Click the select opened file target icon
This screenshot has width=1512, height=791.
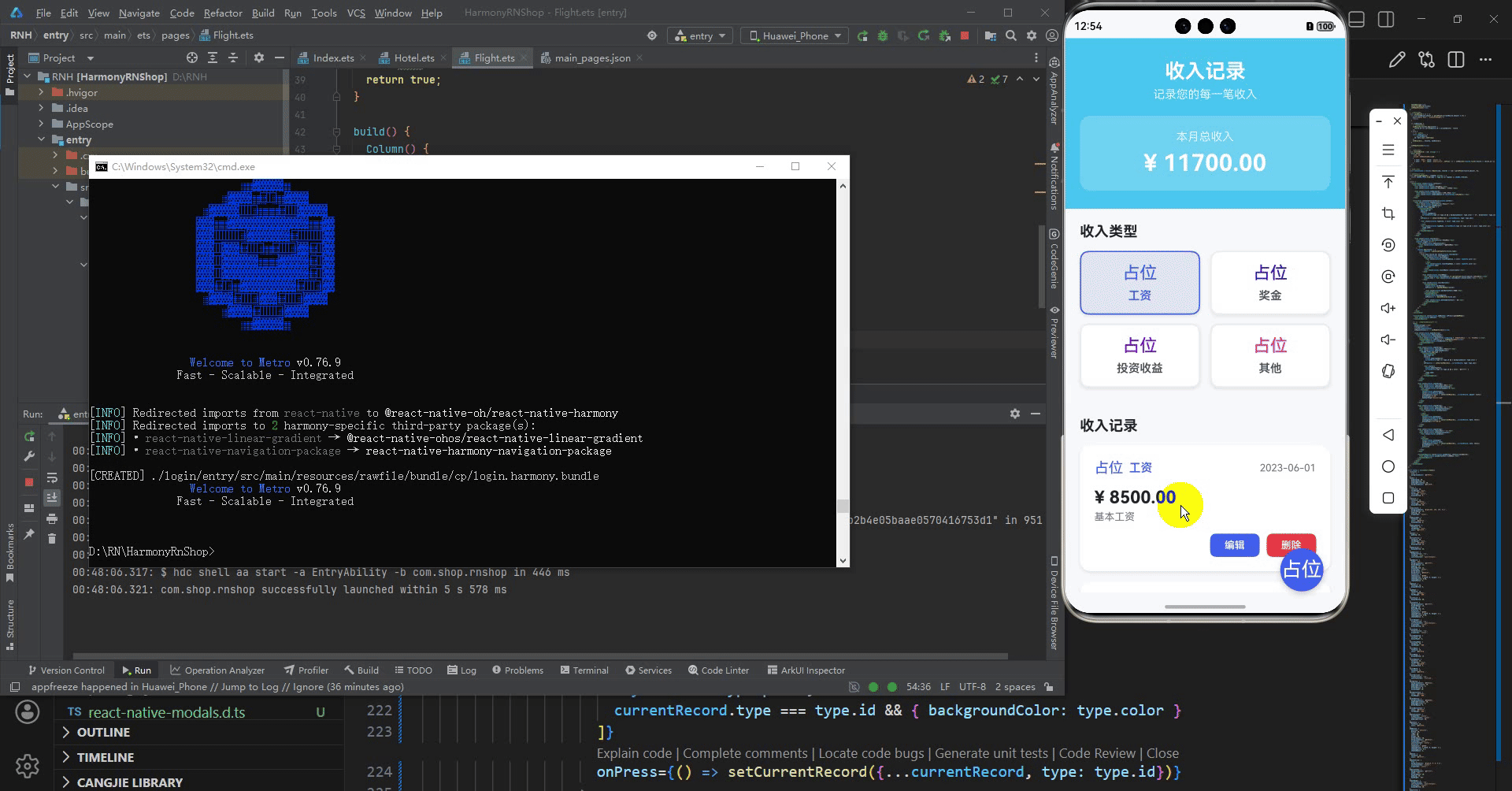[x=192, y=58]
